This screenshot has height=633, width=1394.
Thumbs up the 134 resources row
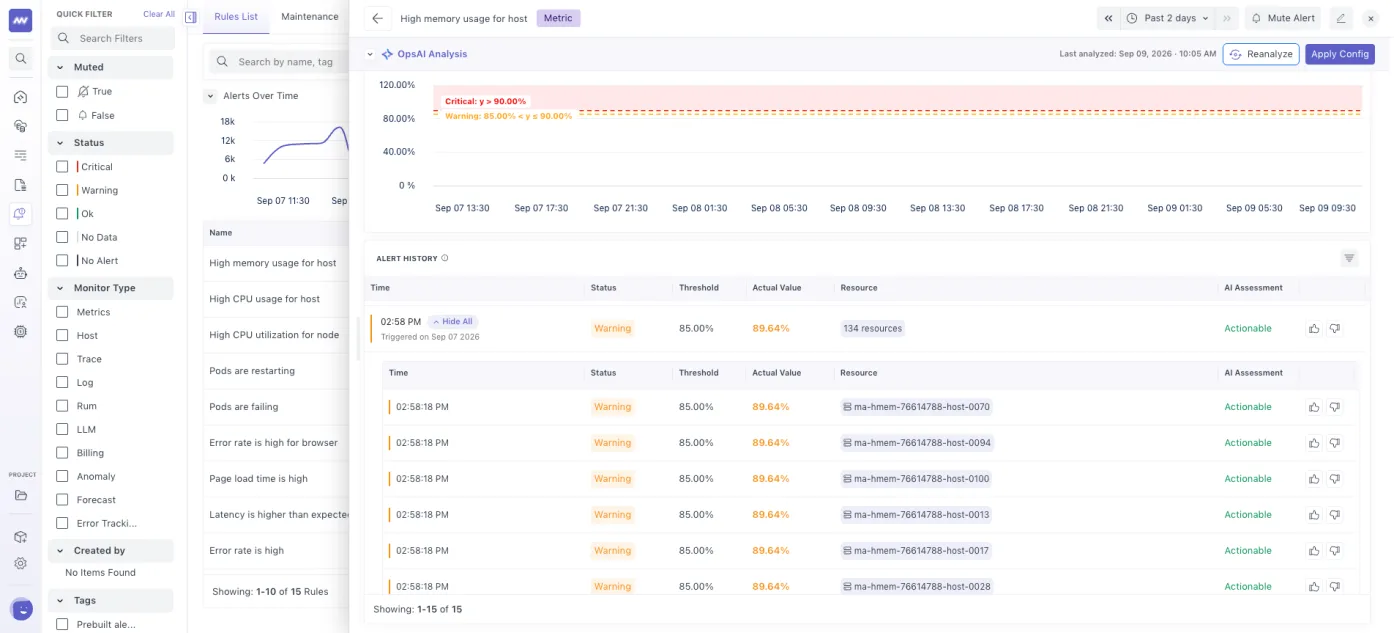tap(1314, 328)
